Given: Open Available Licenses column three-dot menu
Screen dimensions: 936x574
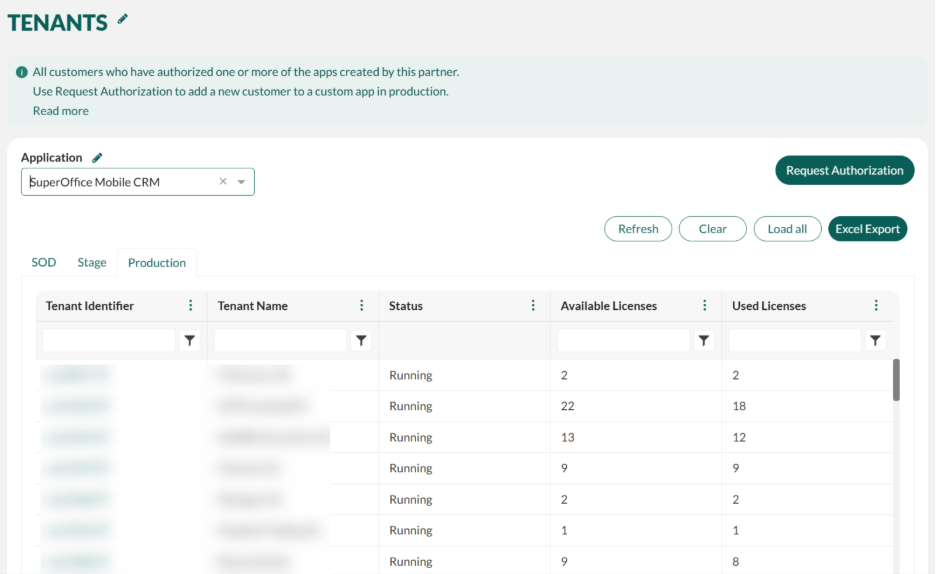Looking at the screenshot, I should pyautogui.click(x=705, y=306).
